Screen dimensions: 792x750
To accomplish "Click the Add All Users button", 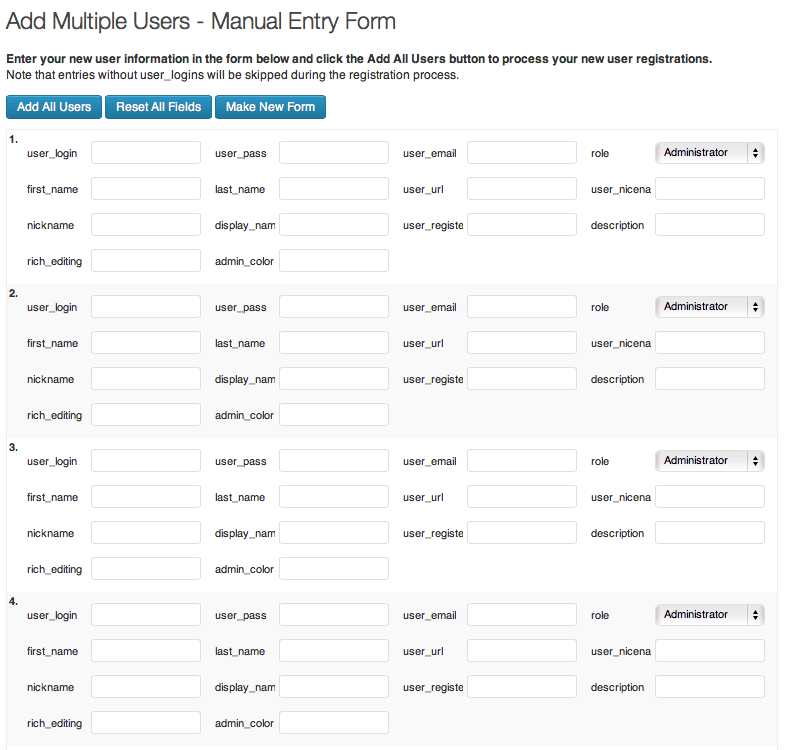I will [54, 107].
